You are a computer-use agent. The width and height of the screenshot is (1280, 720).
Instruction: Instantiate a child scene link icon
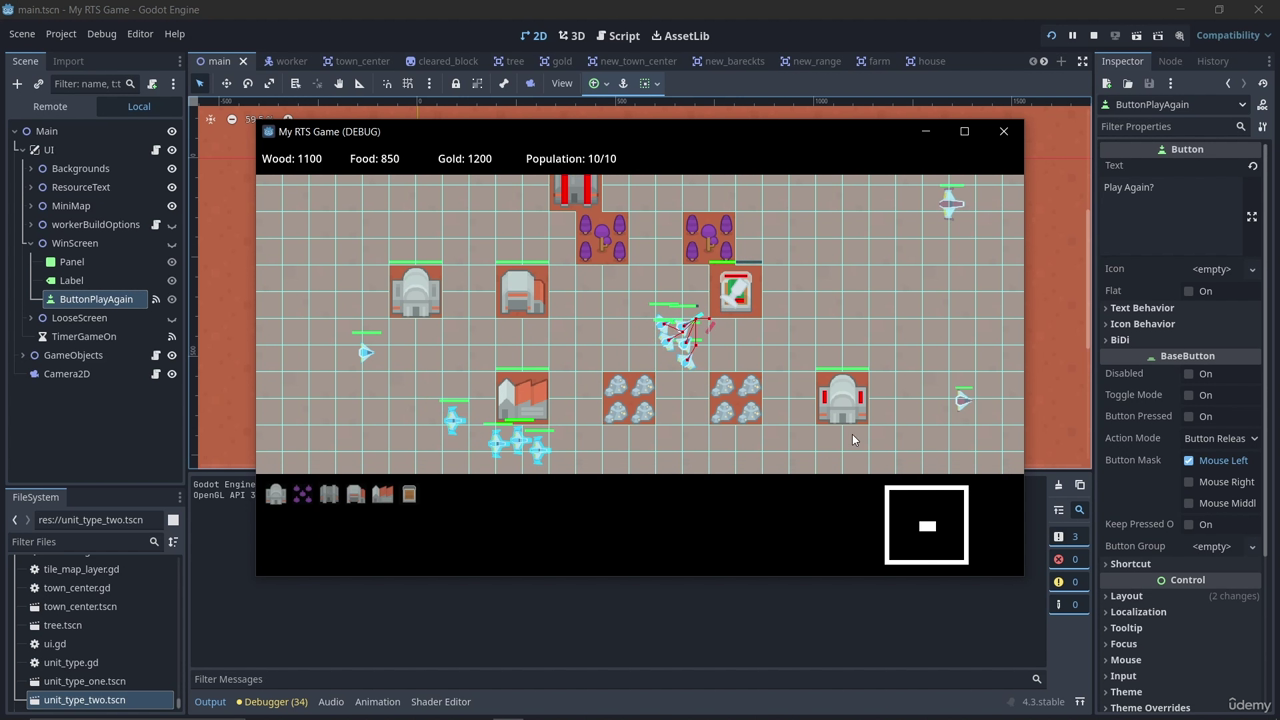point(38,84)
